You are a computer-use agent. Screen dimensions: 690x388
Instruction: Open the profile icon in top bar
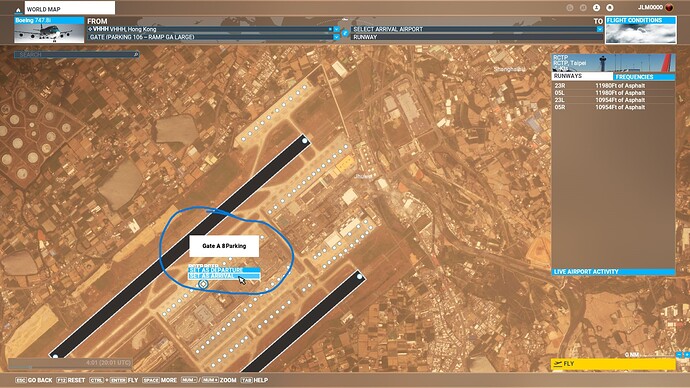point(596,7)
